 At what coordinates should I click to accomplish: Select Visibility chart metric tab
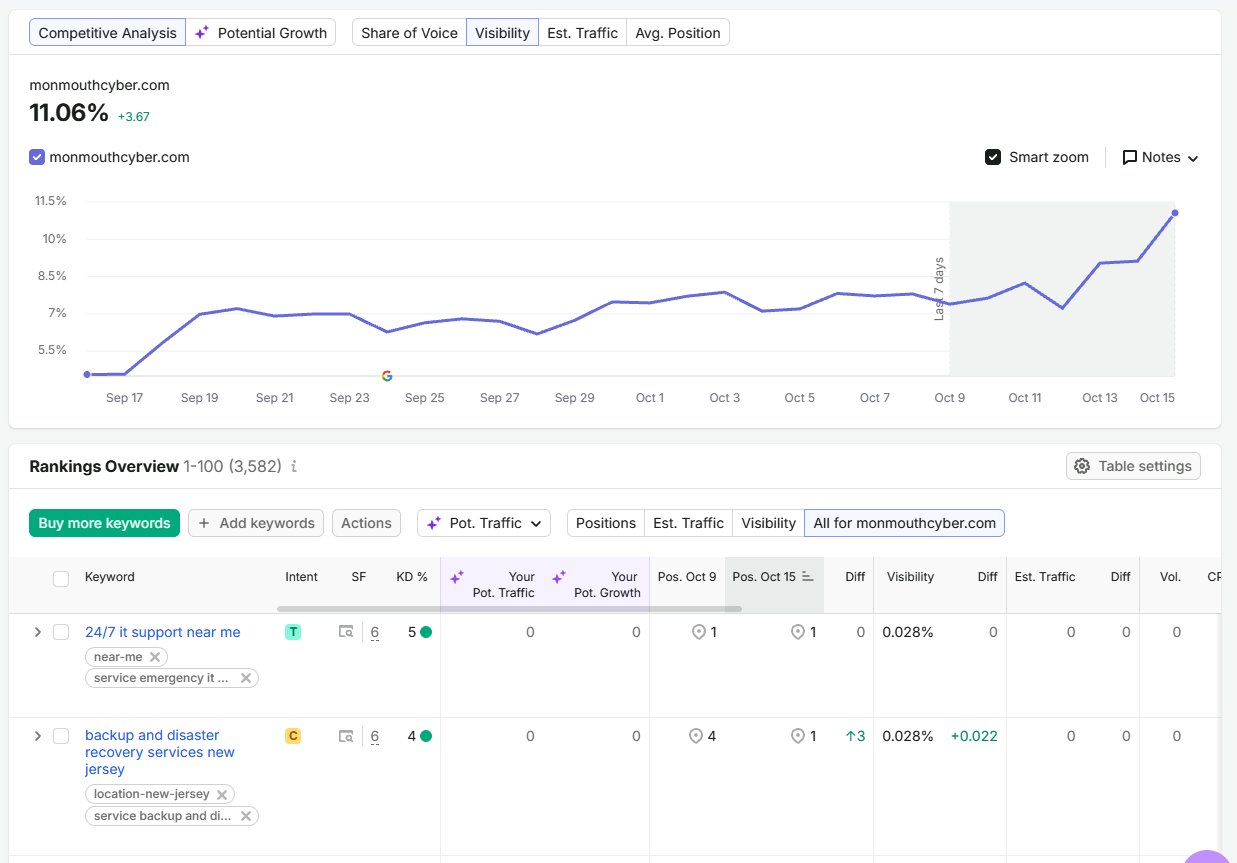[502, 33]
